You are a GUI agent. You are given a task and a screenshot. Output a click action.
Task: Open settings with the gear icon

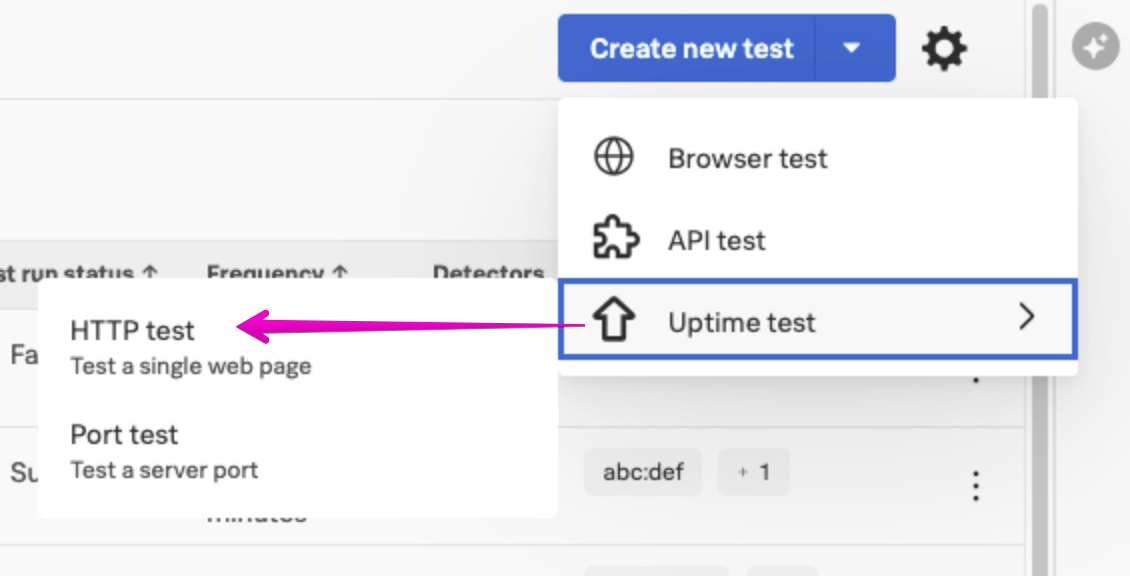tap(944, 48)
